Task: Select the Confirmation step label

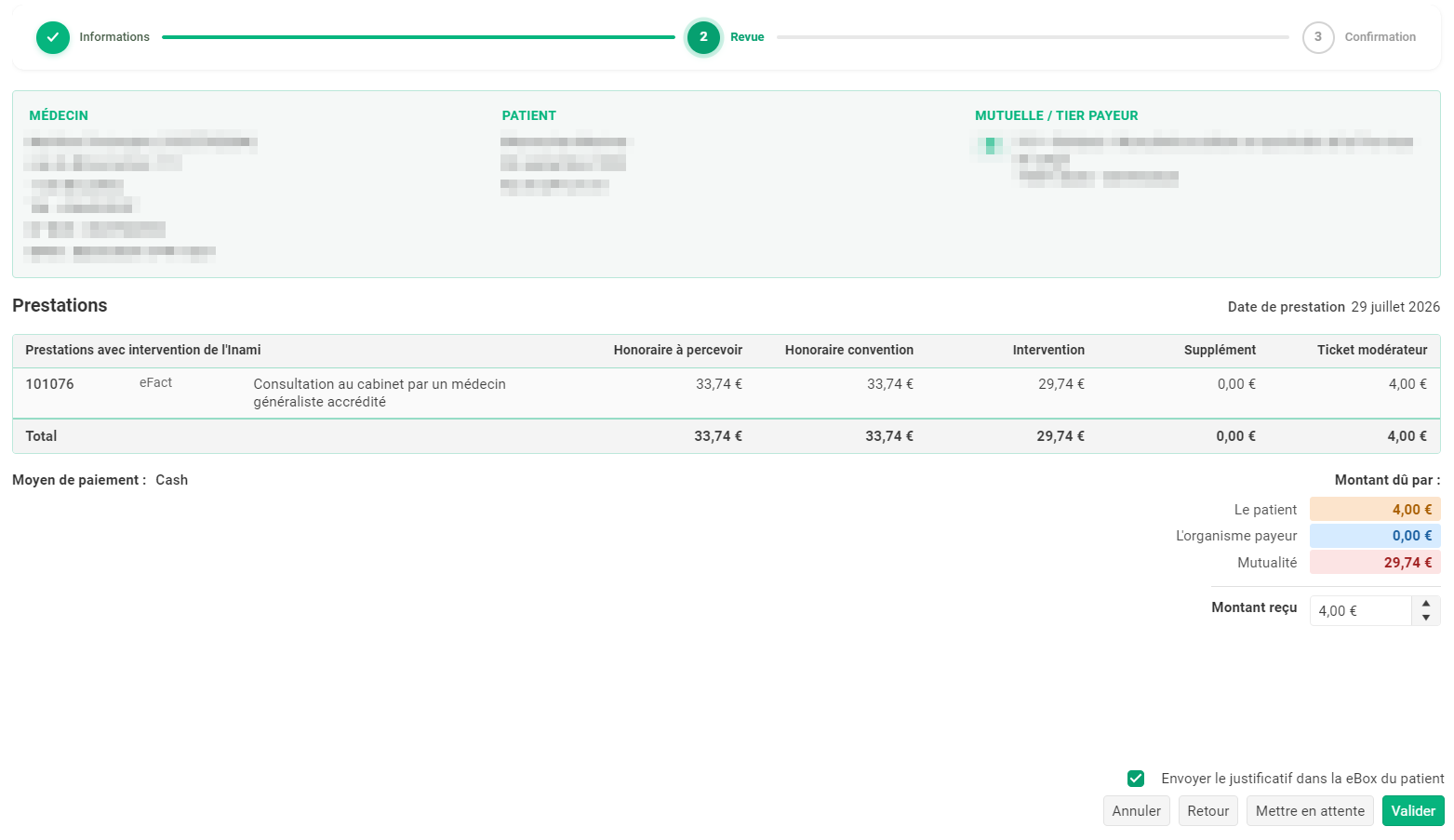Action: click(1381, 37)
